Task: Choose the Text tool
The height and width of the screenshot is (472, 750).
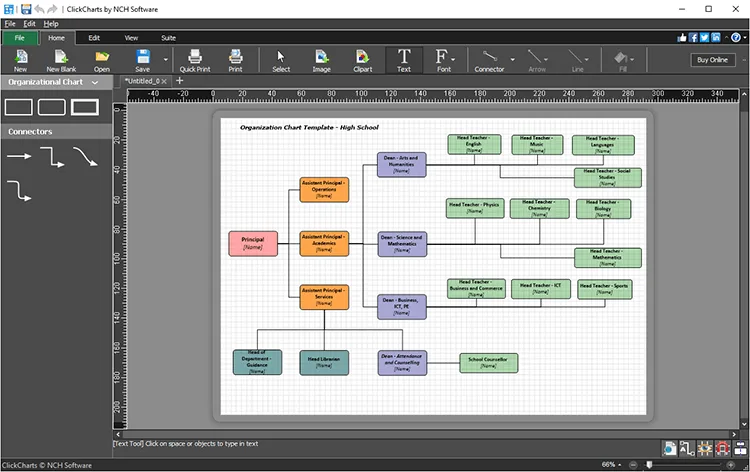Action: click(x=404, y=60)
